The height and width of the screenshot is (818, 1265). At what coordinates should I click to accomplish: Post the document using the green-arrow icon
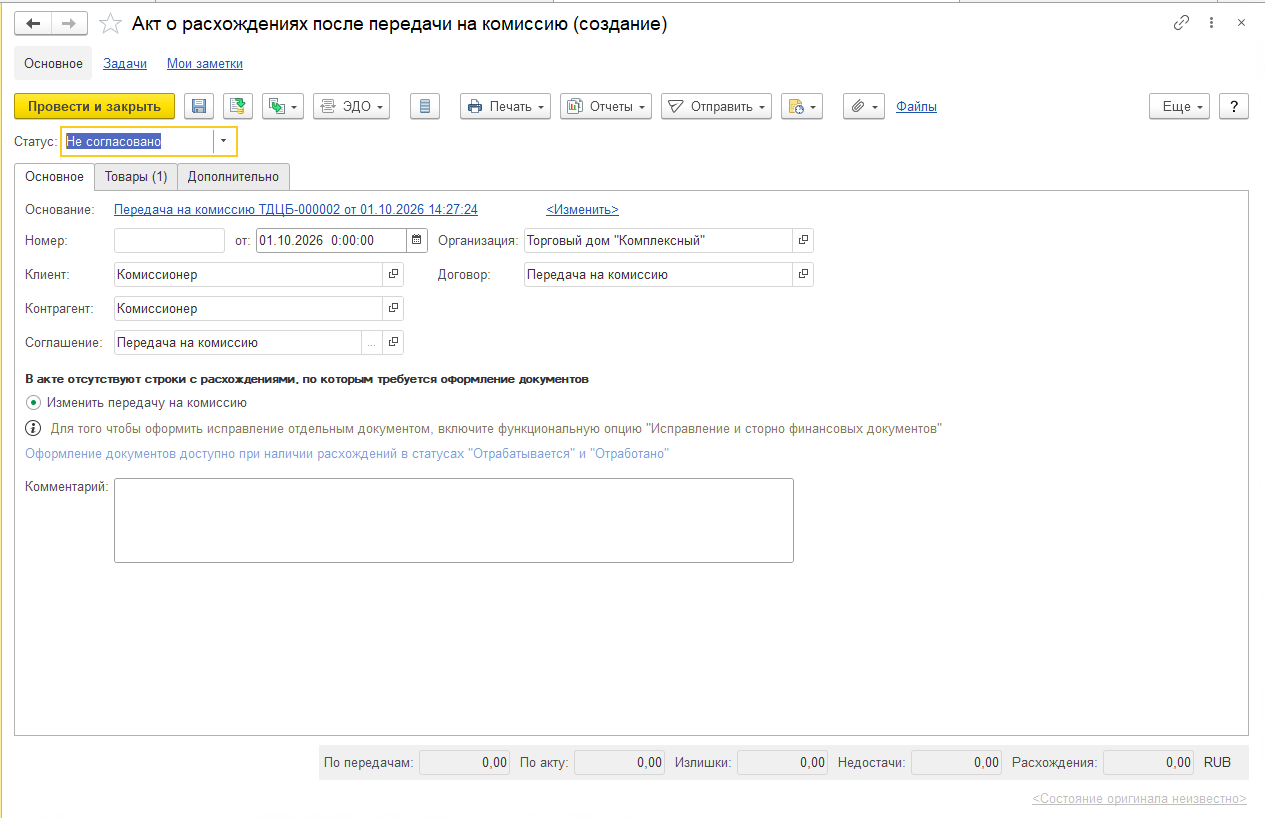(x=238, y=106)
